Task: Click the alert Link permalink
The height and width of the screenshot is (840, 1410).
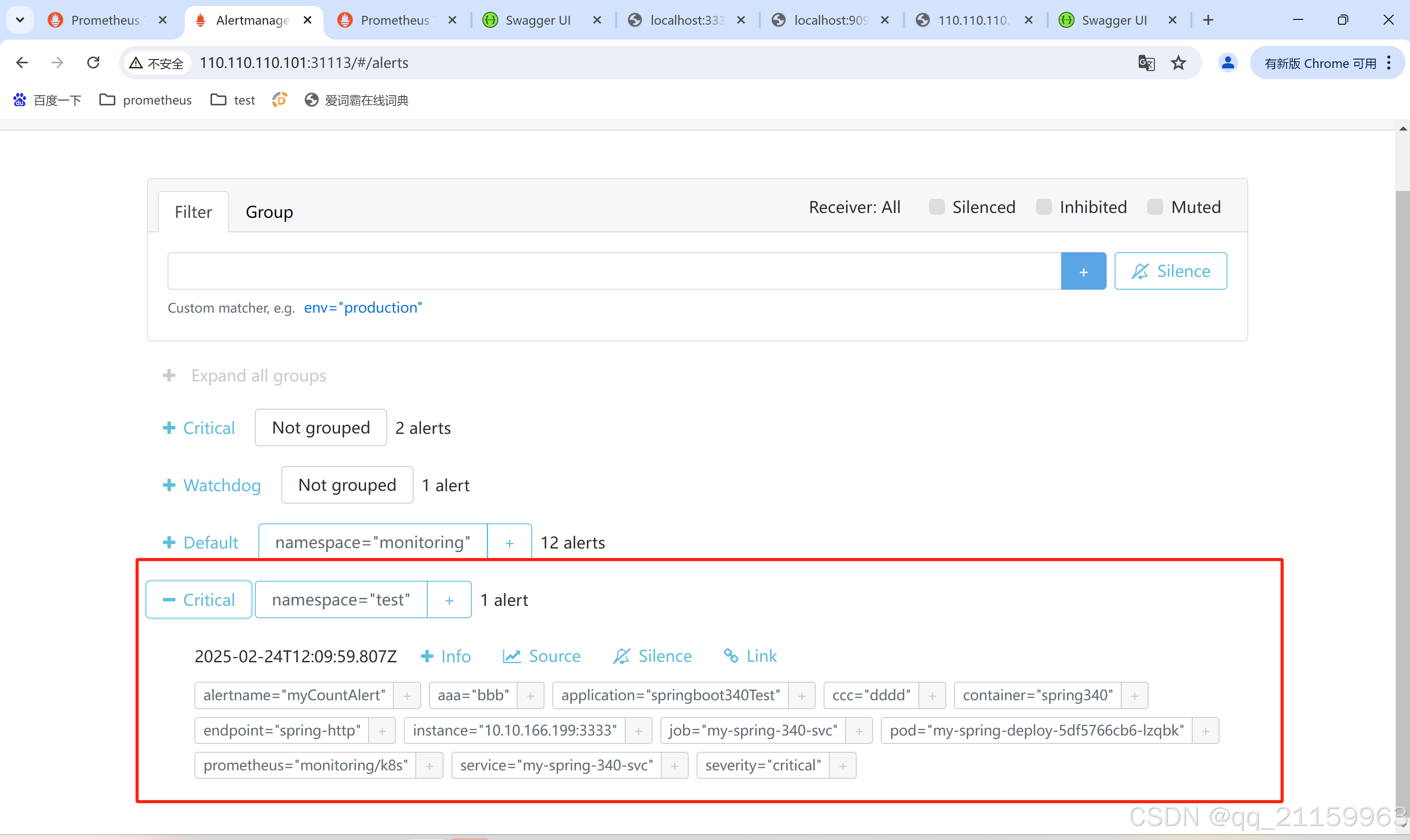Action: click(750, 656)
